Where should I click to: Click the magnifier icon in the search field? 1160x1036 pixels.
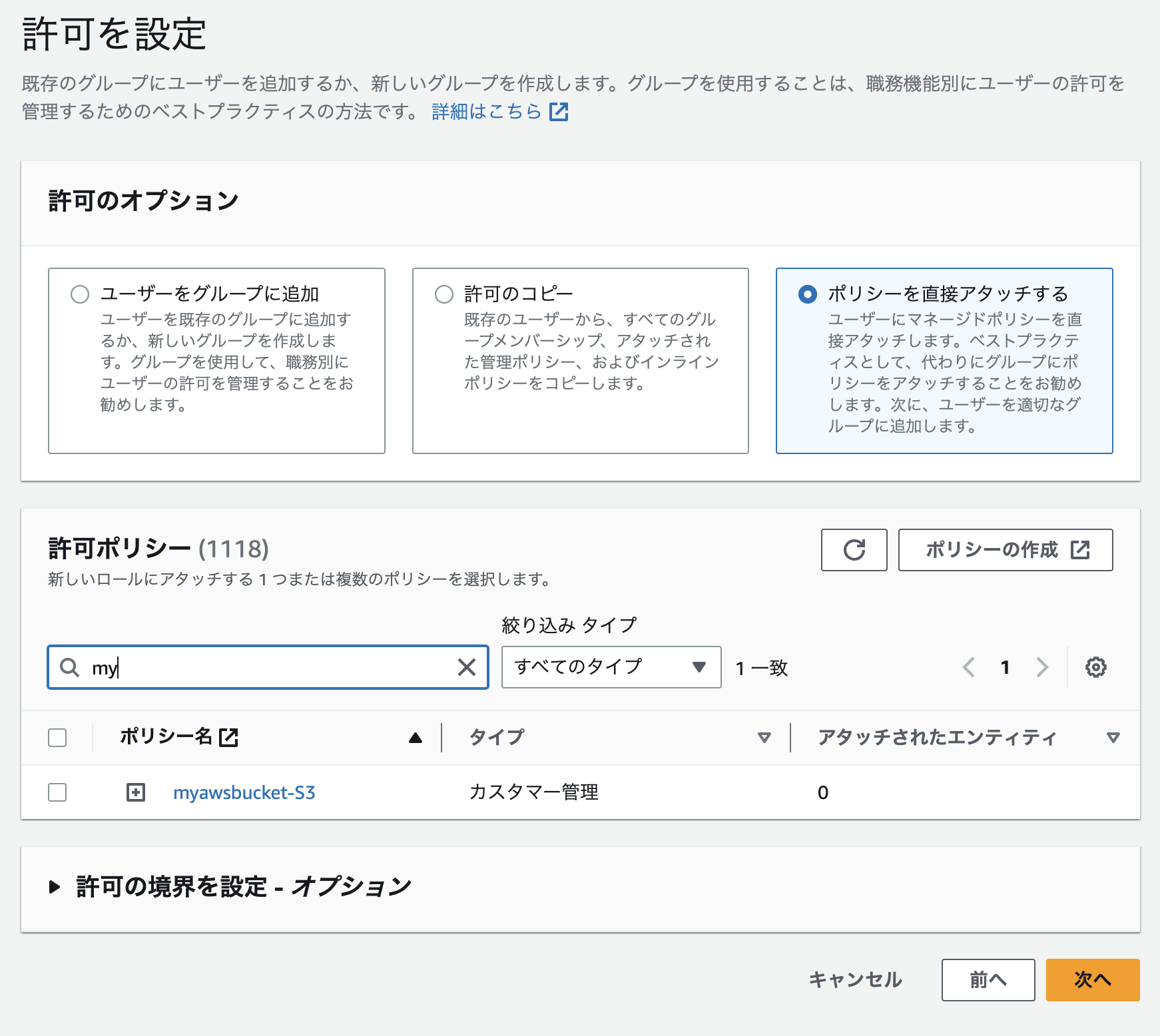tap(69, 667)
